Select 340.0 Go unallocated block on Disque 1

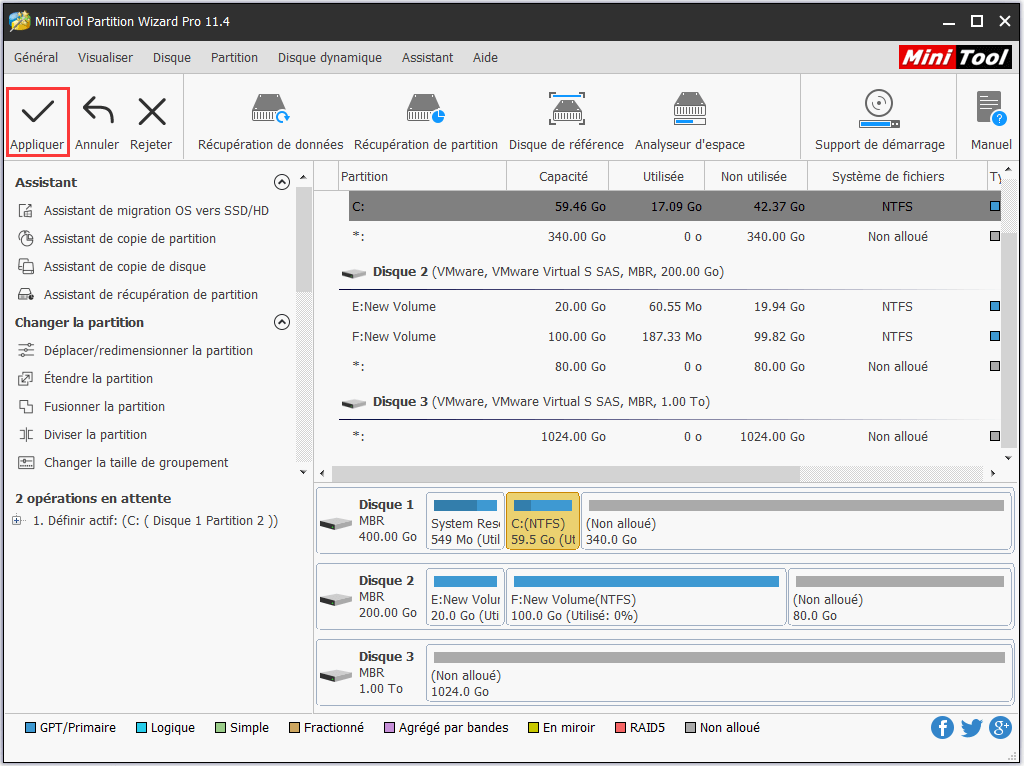(796, 521)
